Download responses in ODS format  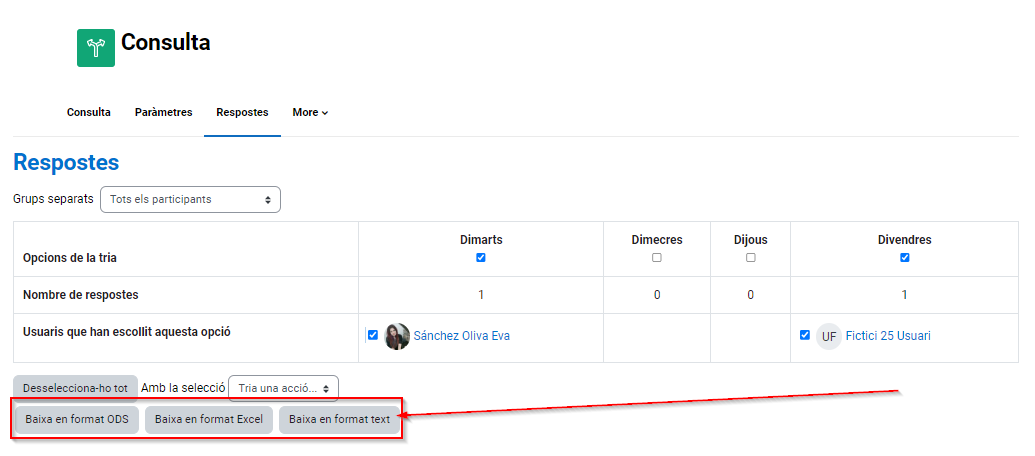tap(77, 420)
